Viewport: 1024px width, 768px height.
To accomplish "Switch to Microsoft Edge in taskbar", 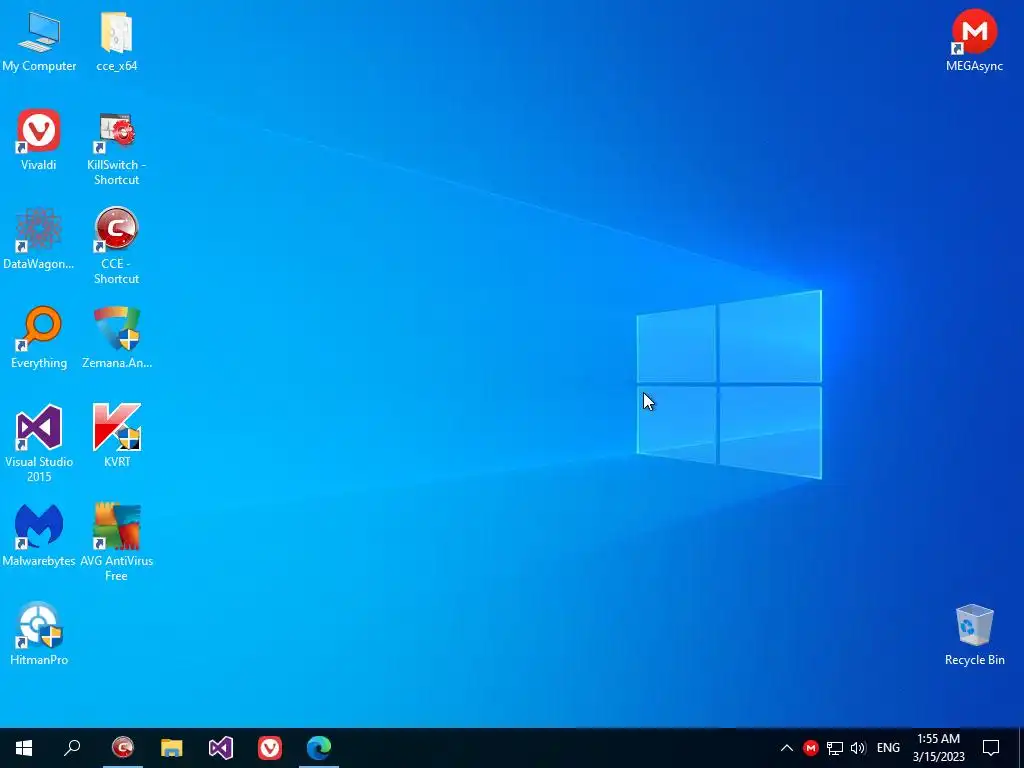I will pyautogui.click(x=319, y=748).
